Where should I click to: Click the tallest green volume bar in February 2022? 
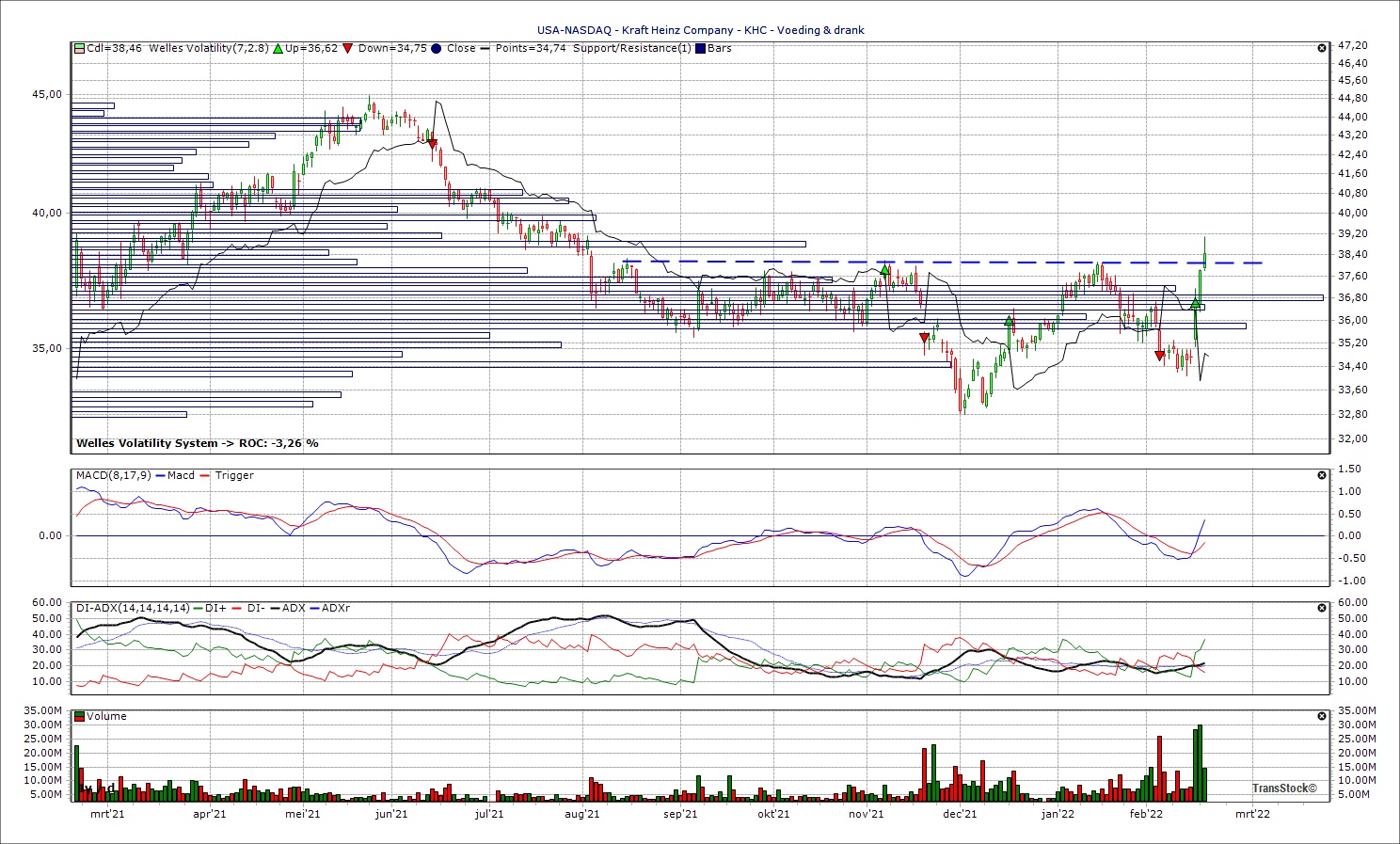click(x=1200, y=763)
